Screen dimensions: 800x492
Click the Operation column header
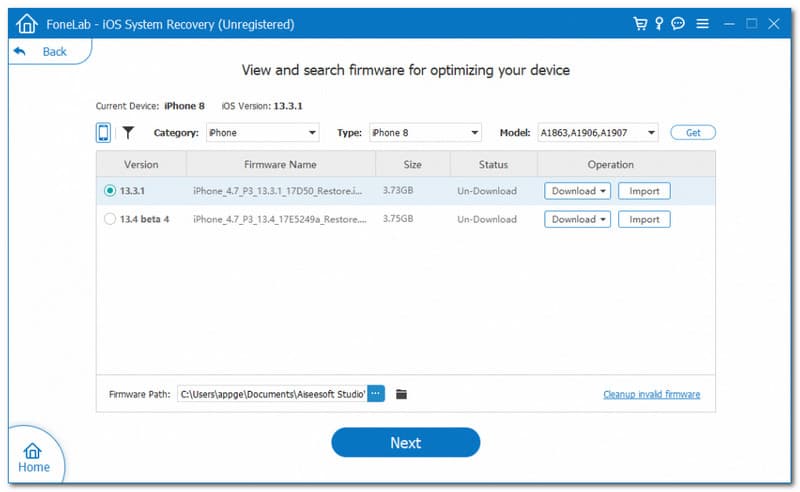point(611,164)
